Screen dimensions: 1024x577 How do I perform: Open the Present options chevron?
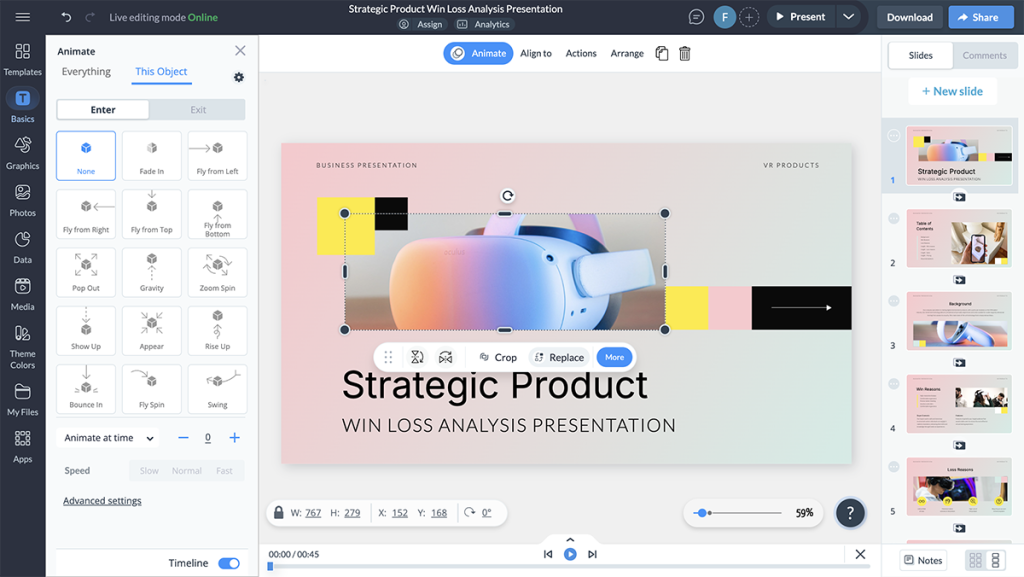tap(849, 17)
